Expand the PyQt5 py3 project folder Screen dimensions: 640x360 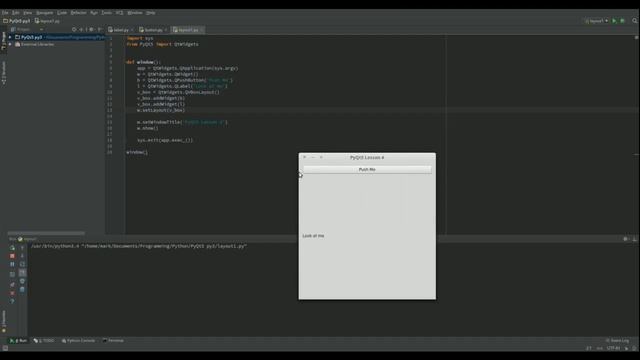coord(10,37)
